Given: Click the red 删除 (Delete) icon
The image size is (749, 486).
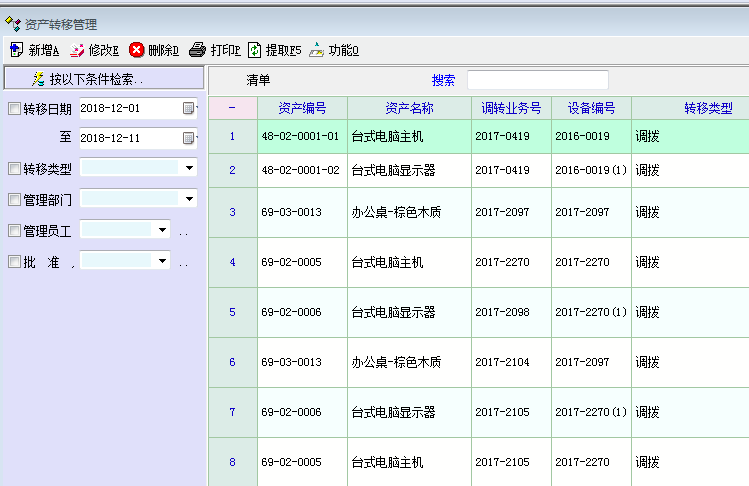Looking at the screenshot, I should (x=137, y=50).
